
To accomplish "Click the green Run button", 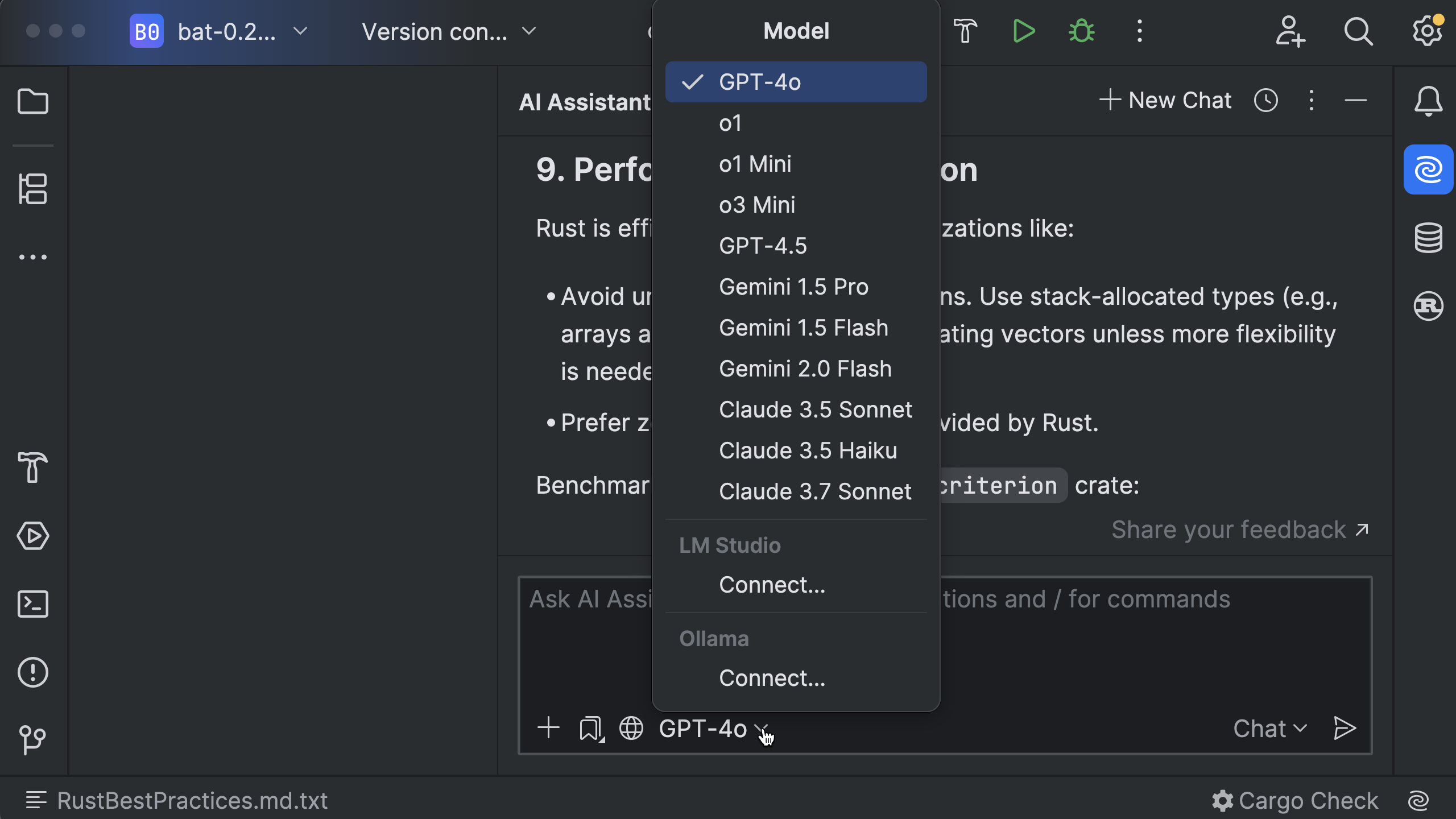I will coord(1024,31).
